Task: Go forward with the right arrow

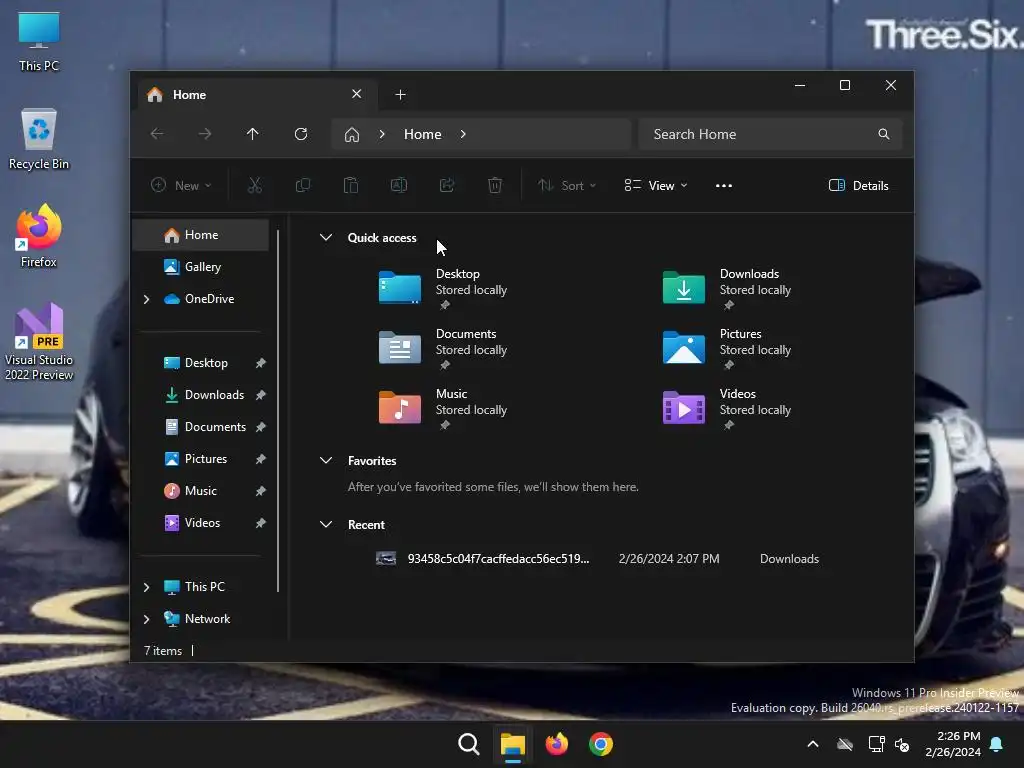Action: [x=205, y=134]
